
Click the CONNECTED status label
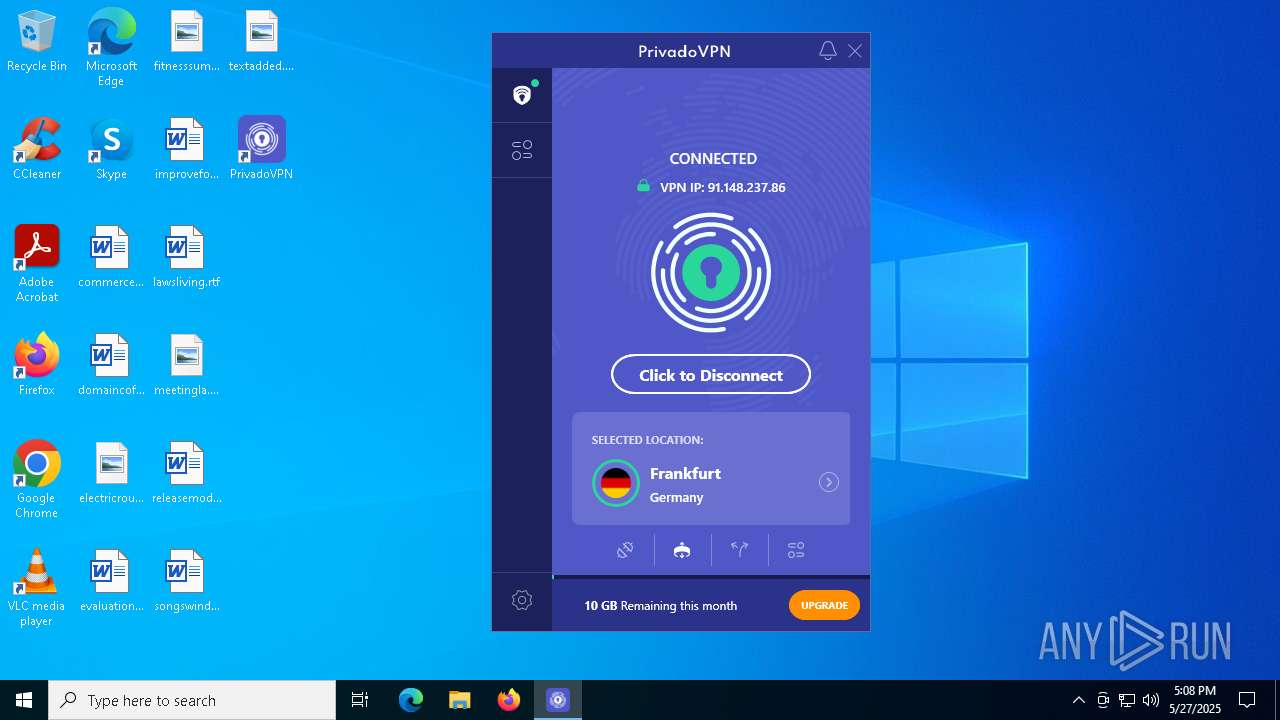pos(713,158)
